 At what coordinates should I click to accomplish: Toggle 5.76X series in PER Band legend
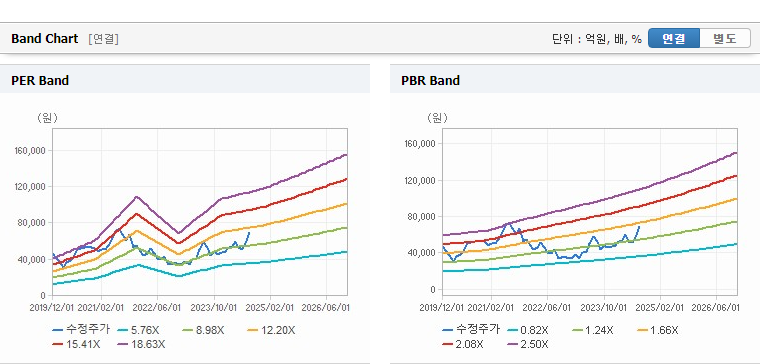tap(138, 330)
